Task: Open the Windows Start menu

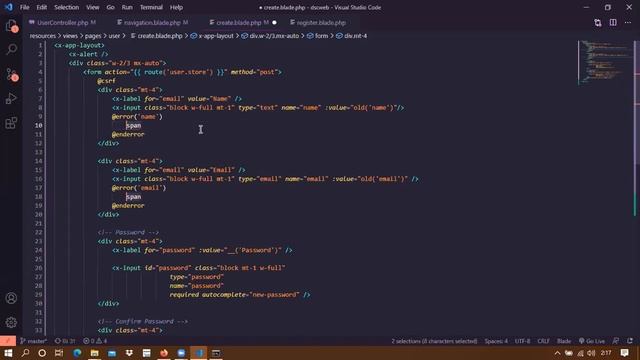Action: (8, 353)
